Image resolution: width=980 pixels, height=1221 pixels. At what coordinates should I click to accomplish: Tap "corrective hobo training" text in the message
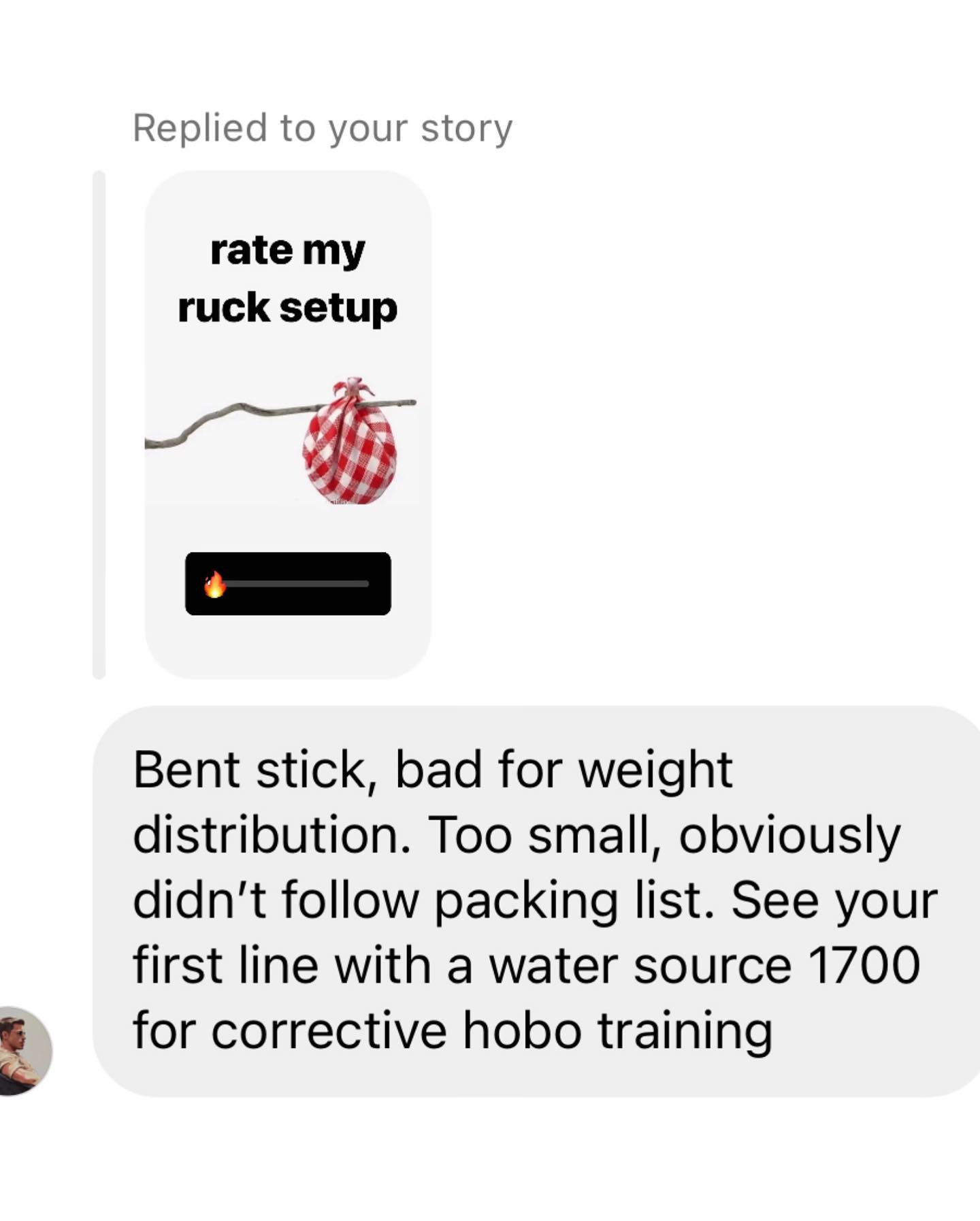[491, 1030]
